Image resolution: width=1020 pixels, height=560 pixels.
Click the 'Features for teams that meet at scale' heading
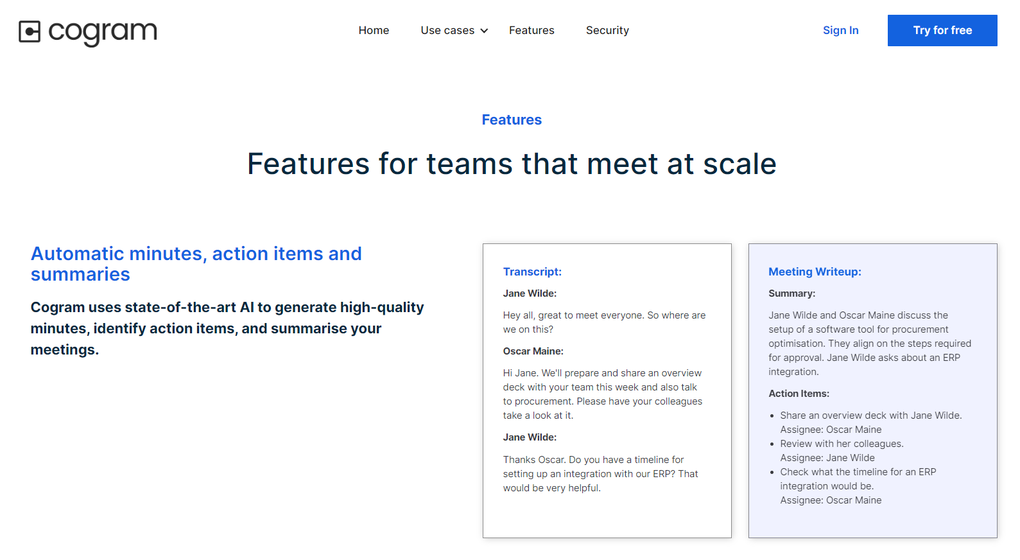tap(511, 163)
